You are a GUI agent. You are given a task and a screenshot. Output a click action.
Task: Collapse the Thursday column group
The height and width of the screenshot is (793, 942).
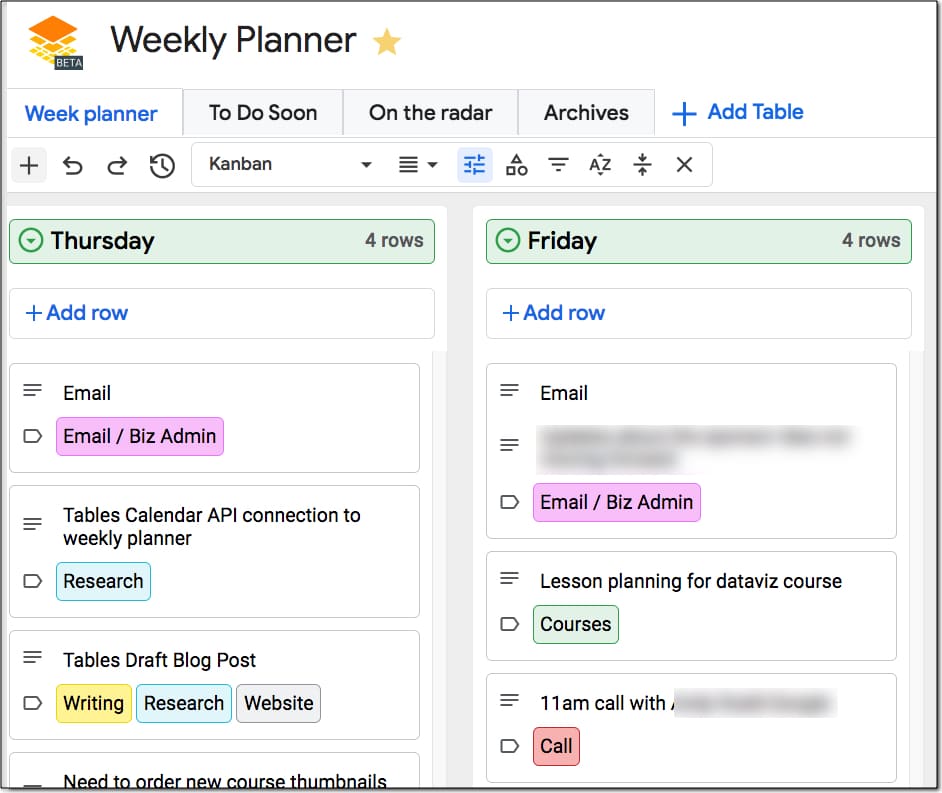[x=31, y=240]
